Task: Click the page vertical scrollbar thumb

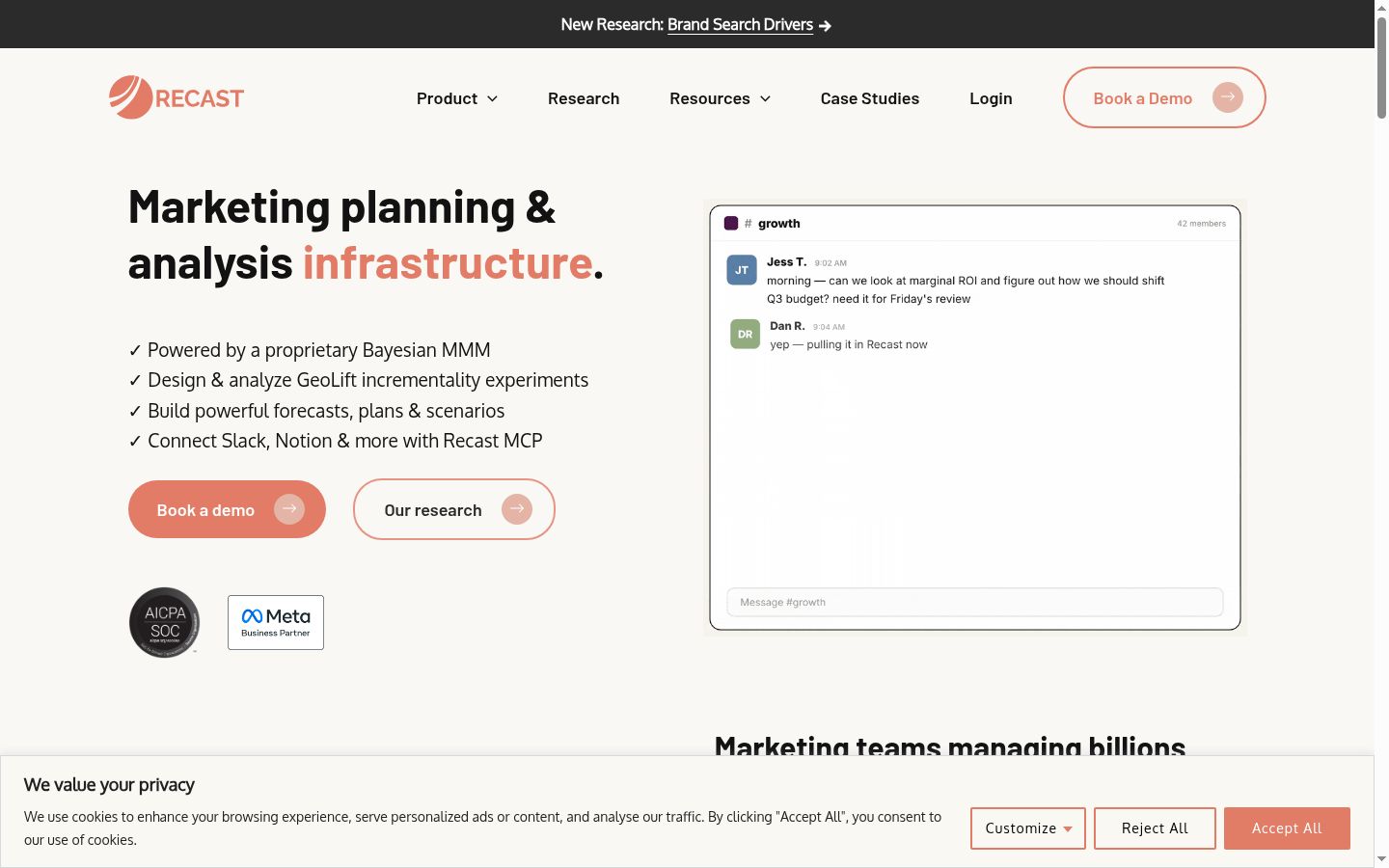Action: point(1381,68)
